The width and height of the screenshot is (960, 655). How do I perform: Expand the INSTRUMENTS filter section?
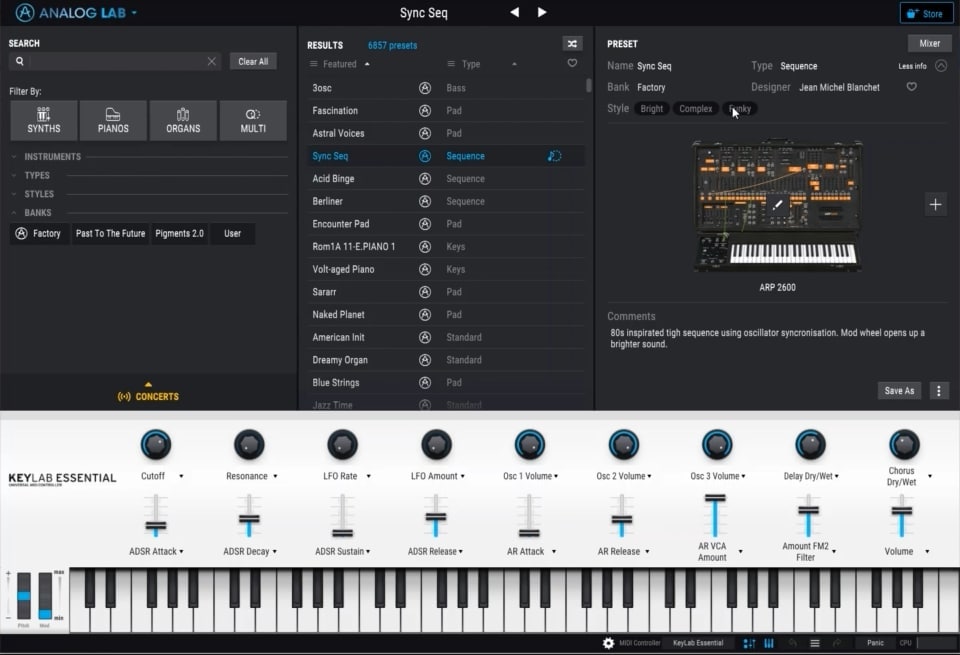pos(52,157)
